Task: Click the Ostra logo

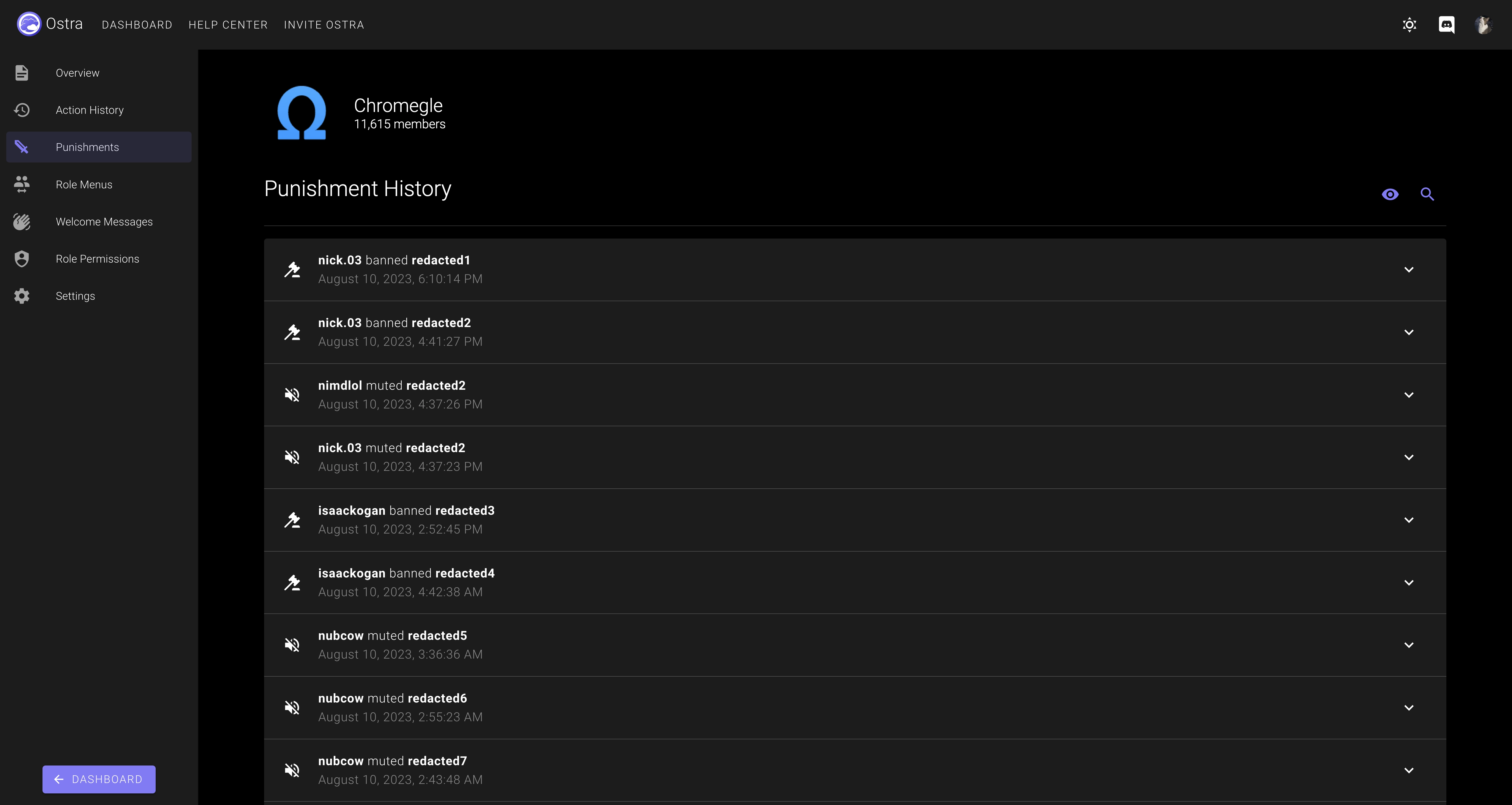Action: click(x=28, y=23)
